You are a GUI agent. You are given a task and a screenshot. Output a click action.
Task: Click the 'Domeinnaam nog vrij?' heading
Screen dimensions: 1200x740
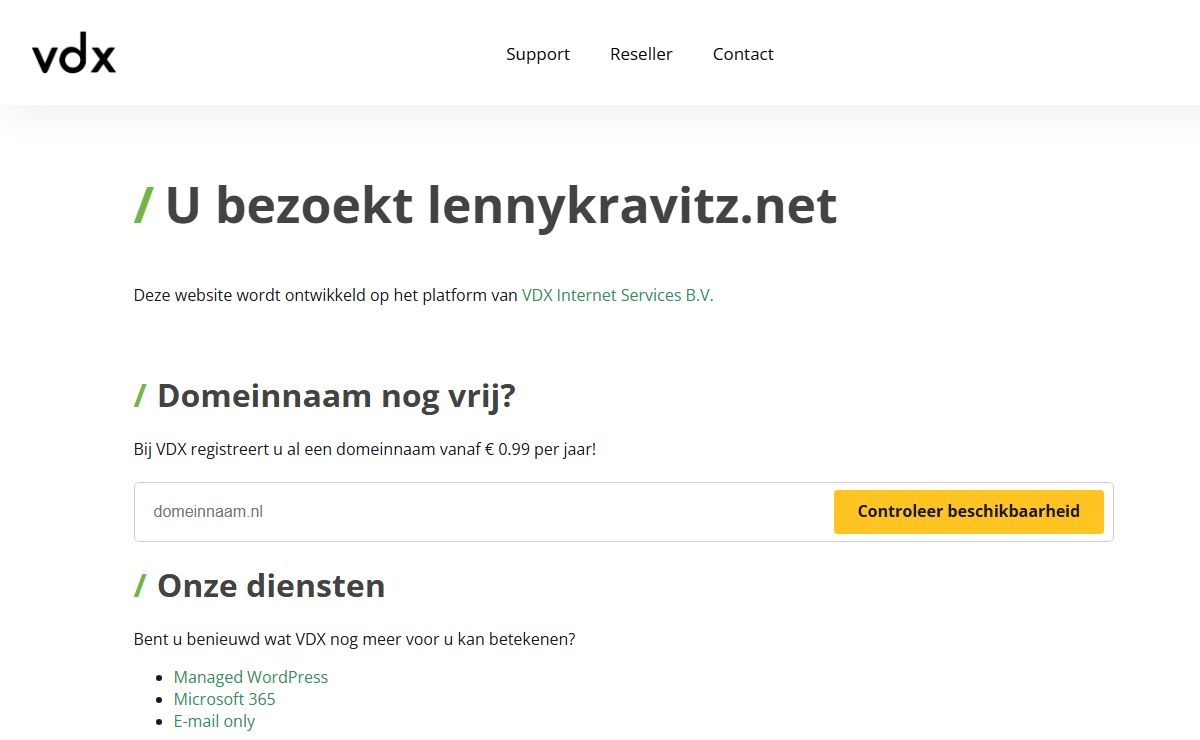coord(325,396)
